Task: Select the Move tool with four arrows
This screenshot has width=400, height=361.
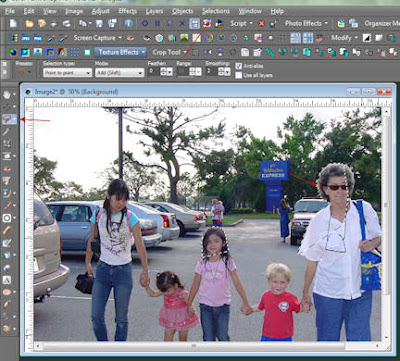Action: tap(7, 107)
